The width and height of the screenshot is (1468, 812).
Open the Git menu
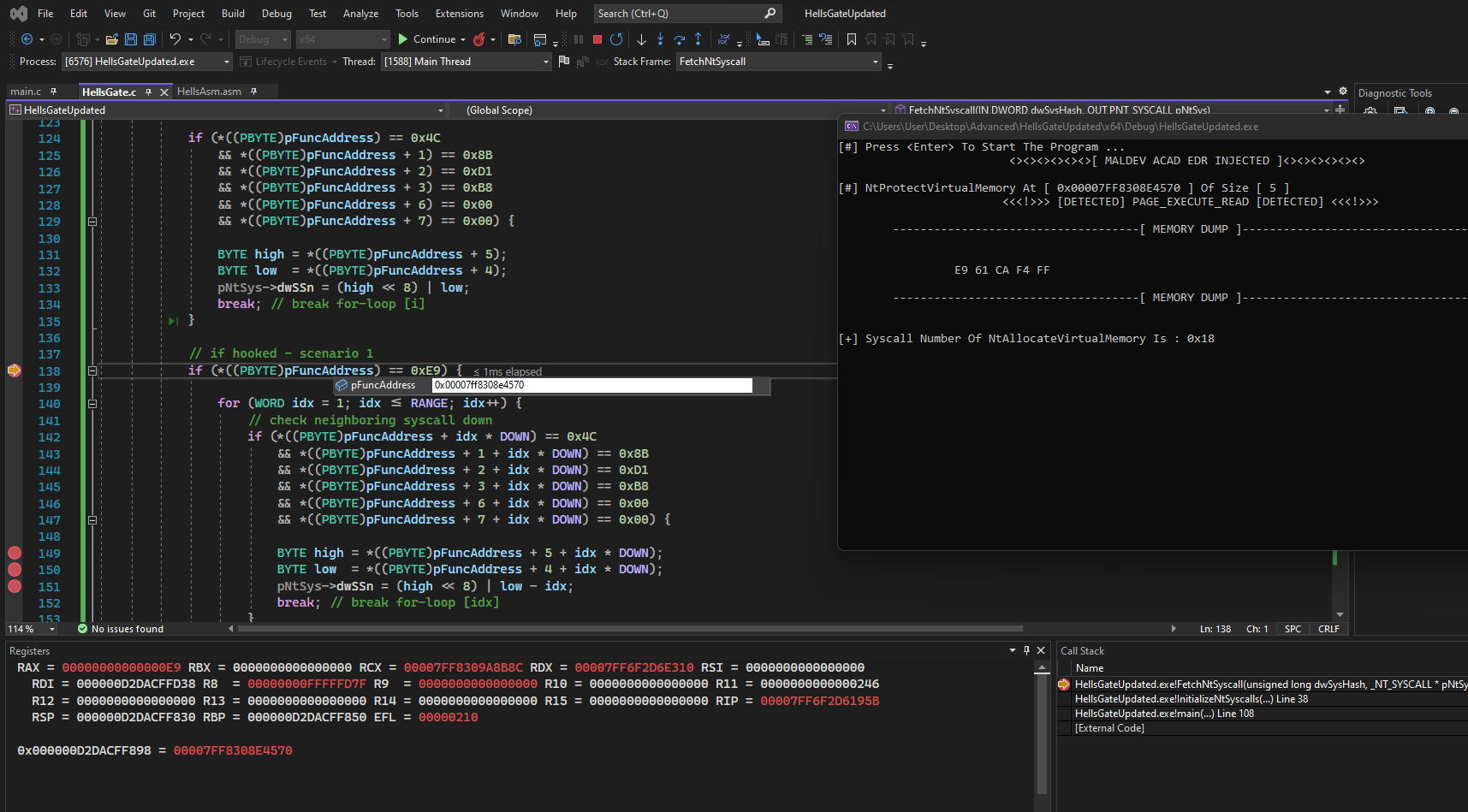pos(149,14)
